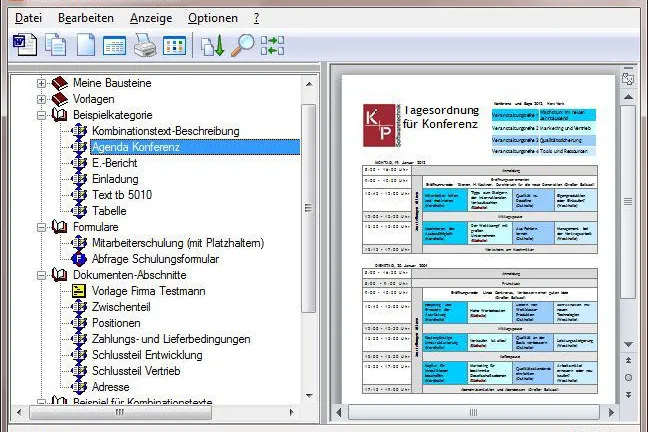Click the circle icon below preview scrollbar
Image resolution: width=648 pixels, height=432 pixels.
[628, 377]
